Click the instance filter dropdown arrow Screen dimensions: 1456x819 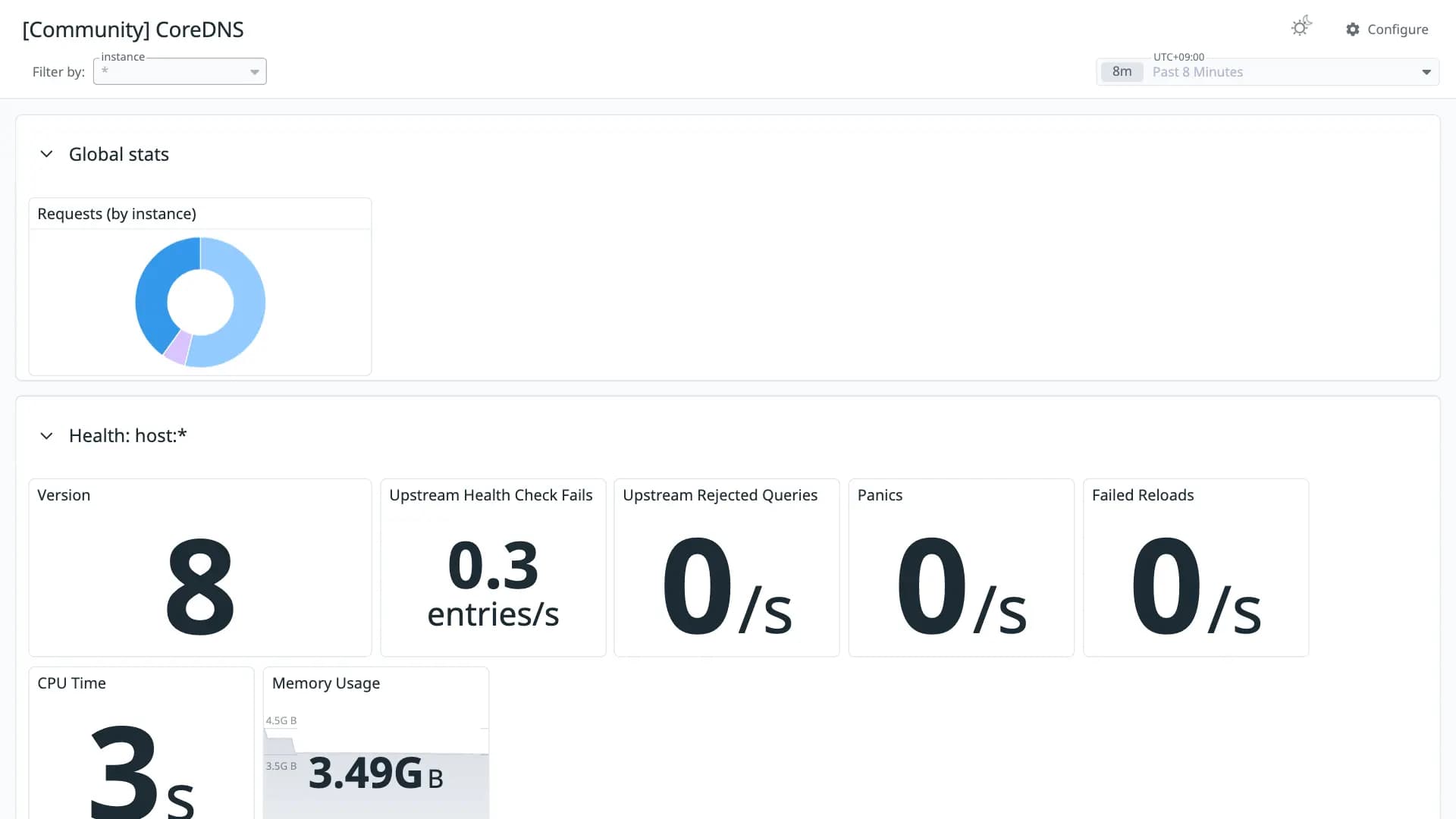[255, 72]
